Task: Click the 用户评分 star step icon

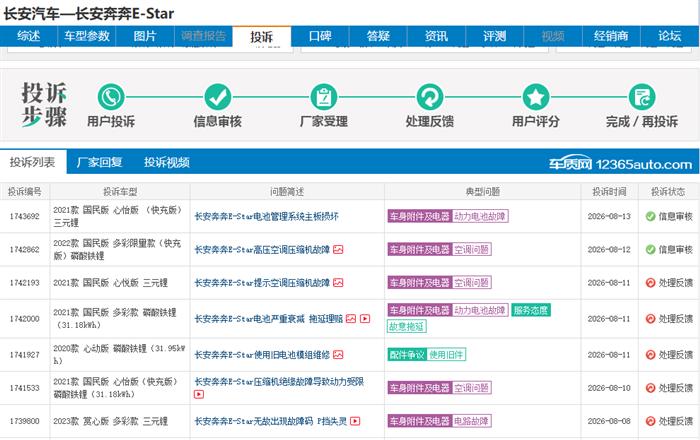Action: coord(536,97)
